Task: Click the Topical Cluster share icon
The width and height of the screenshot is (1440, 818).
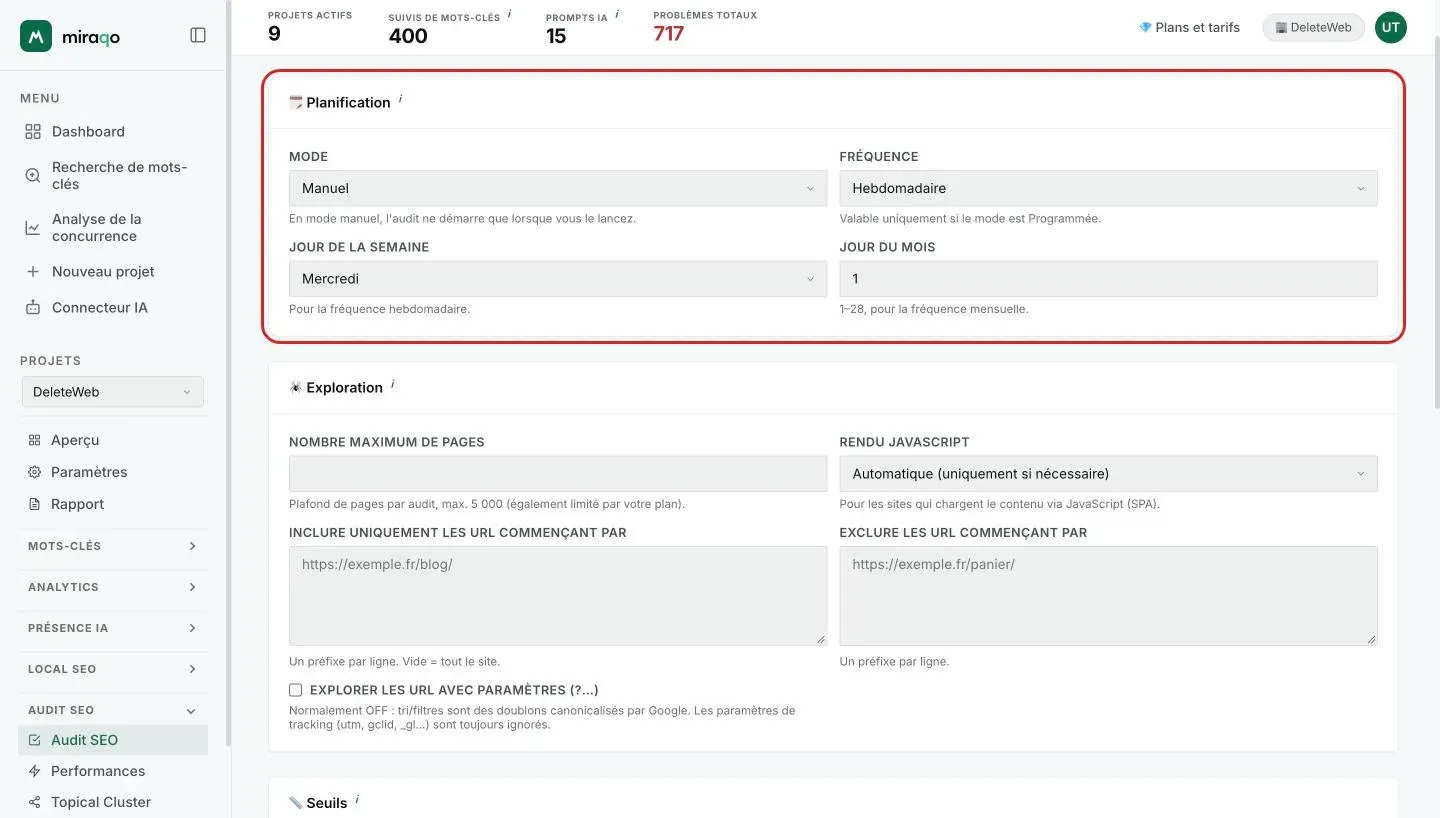Action: pyautogui.click(x=35, y=802)
